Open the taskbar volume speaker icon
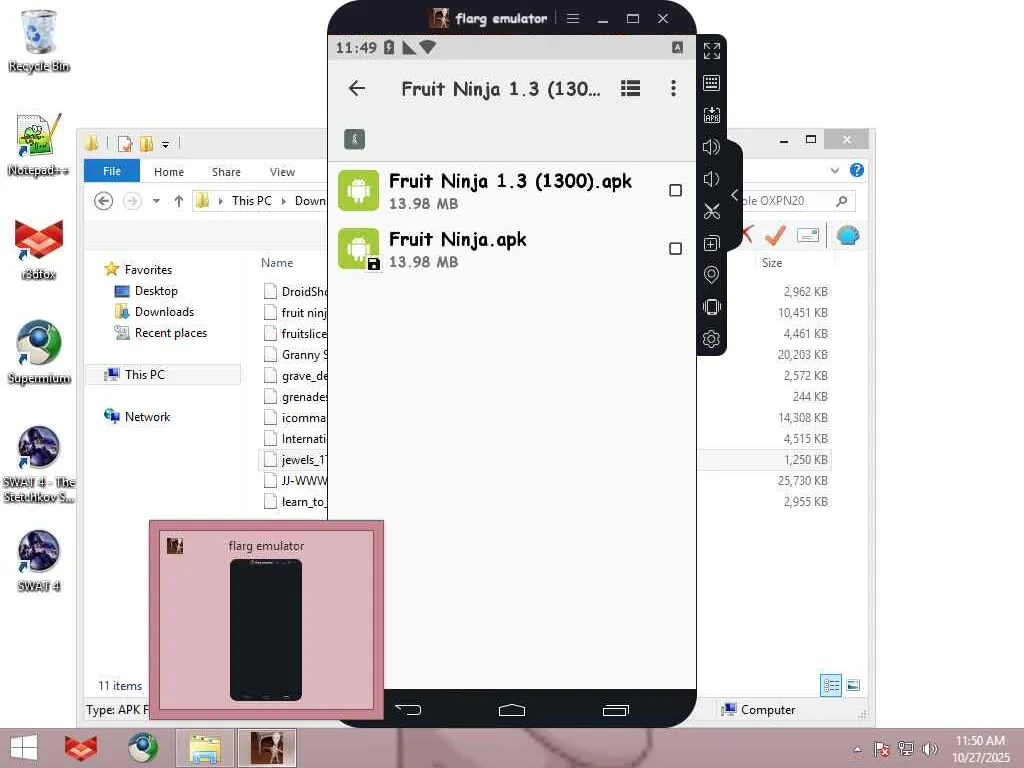 [930, 748]
